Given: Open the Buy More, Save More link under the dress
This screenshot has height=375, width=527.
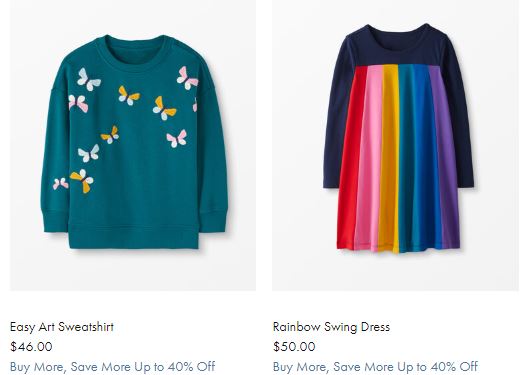Looking at the screenshot, I should pos(375,367).
